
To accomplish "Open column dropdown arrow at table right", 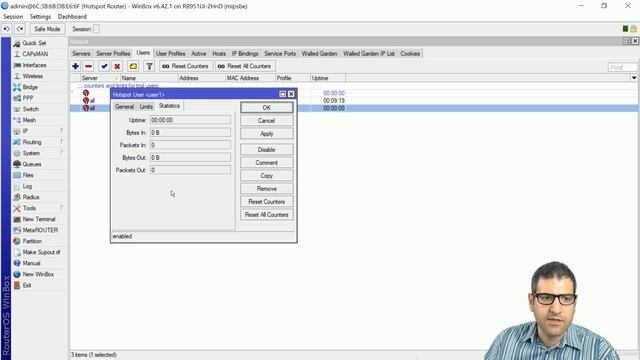I will click(x=634, y=78).
